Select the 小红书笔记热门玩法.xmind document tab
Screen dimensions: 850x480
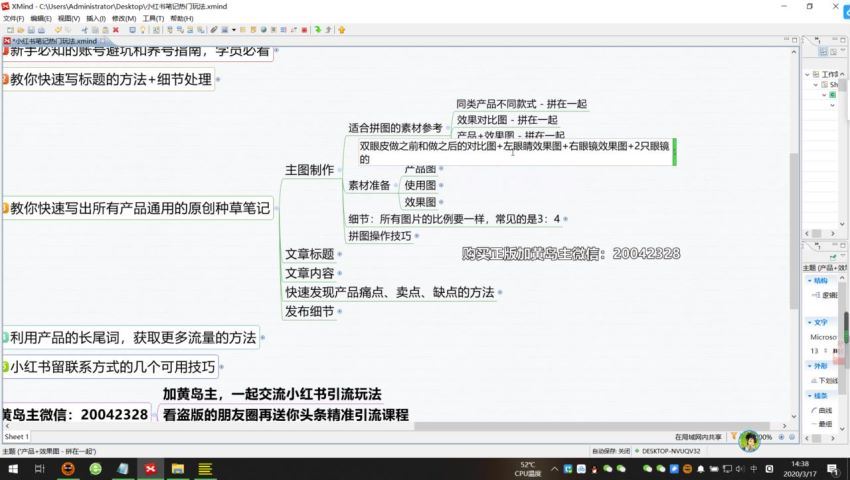click(x=55, y=41)
